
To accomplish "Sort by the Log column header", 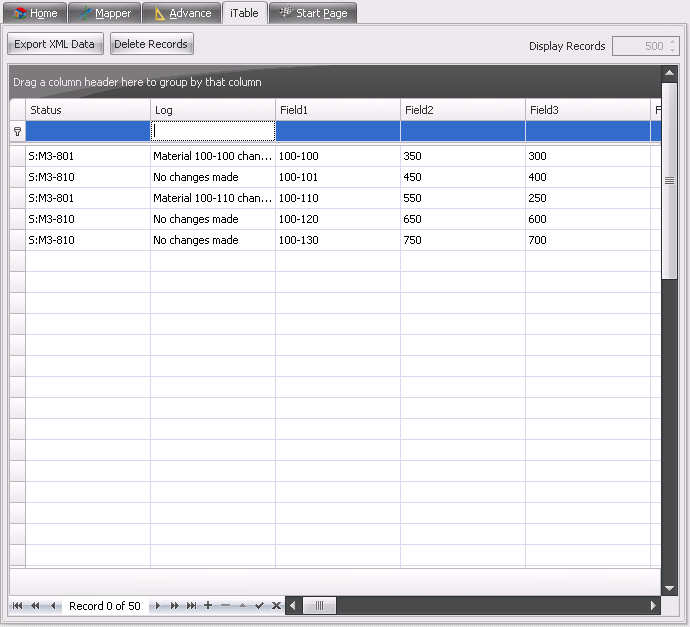I will 213,110.
